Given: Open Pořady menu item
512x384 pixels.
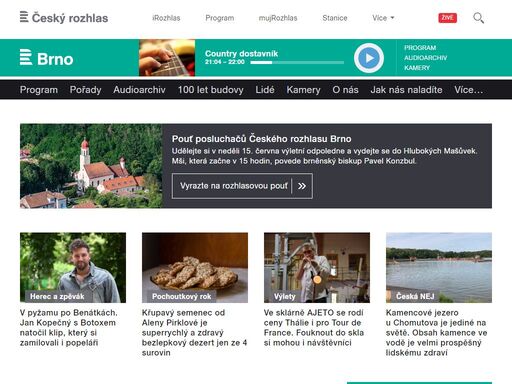Looking at the screenshot, I should click(x=85, y=90).
